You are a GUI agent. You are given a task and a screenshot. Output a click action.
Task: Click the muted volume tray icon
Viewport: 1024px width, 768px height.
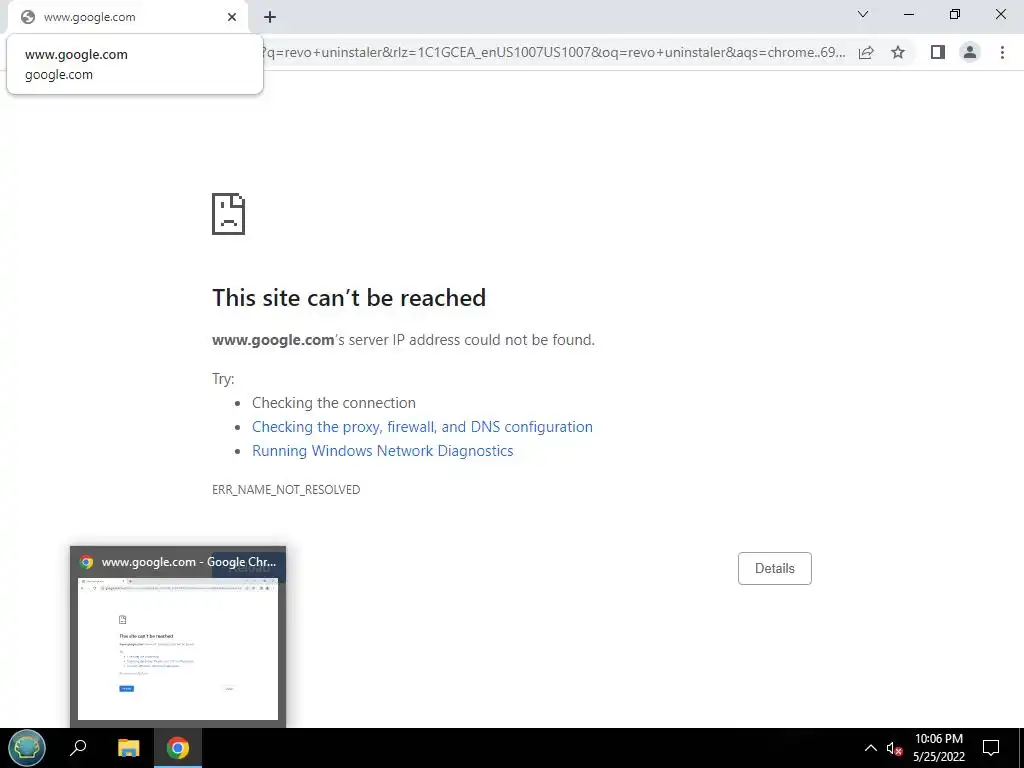pos(895,748)
